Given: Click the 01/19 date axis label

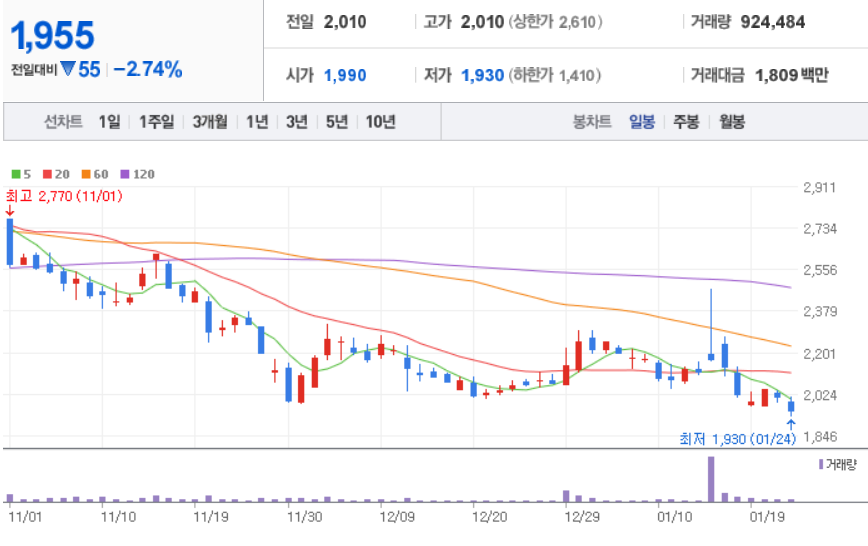Looking at the screenshot, I should [x=767, y=517].
